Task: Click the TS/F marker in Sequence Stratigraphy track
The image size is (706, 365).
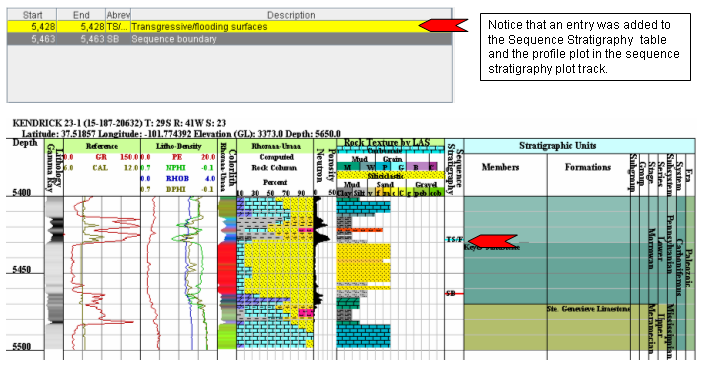Action: point(455,239)
